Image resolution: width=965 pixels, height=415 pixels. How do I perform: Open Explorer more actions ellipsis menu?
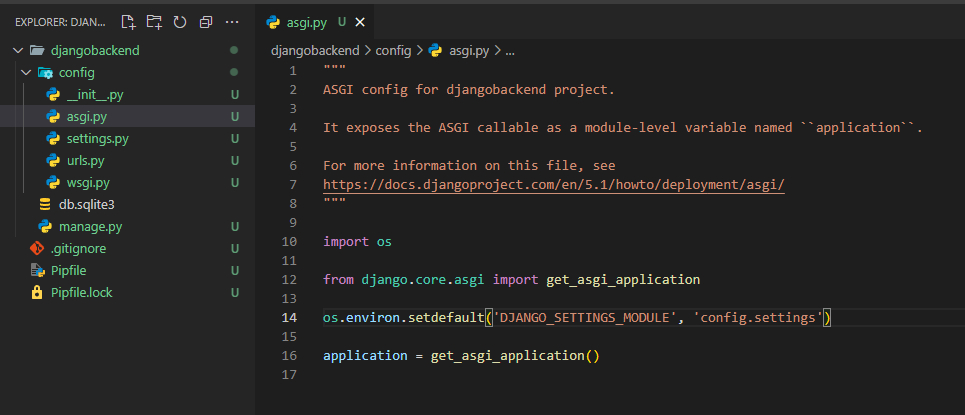click(x=232, y=21)
